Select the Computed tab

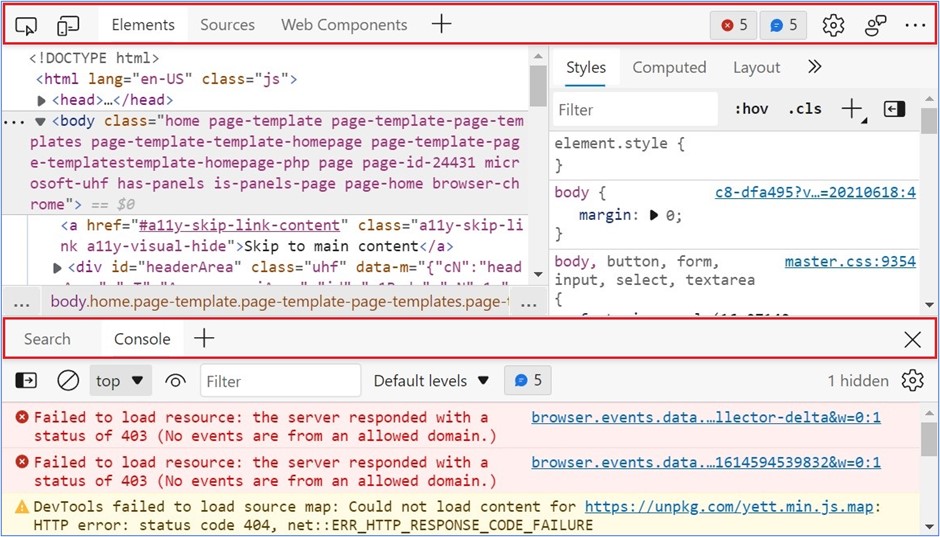click(x=669, y=68)
